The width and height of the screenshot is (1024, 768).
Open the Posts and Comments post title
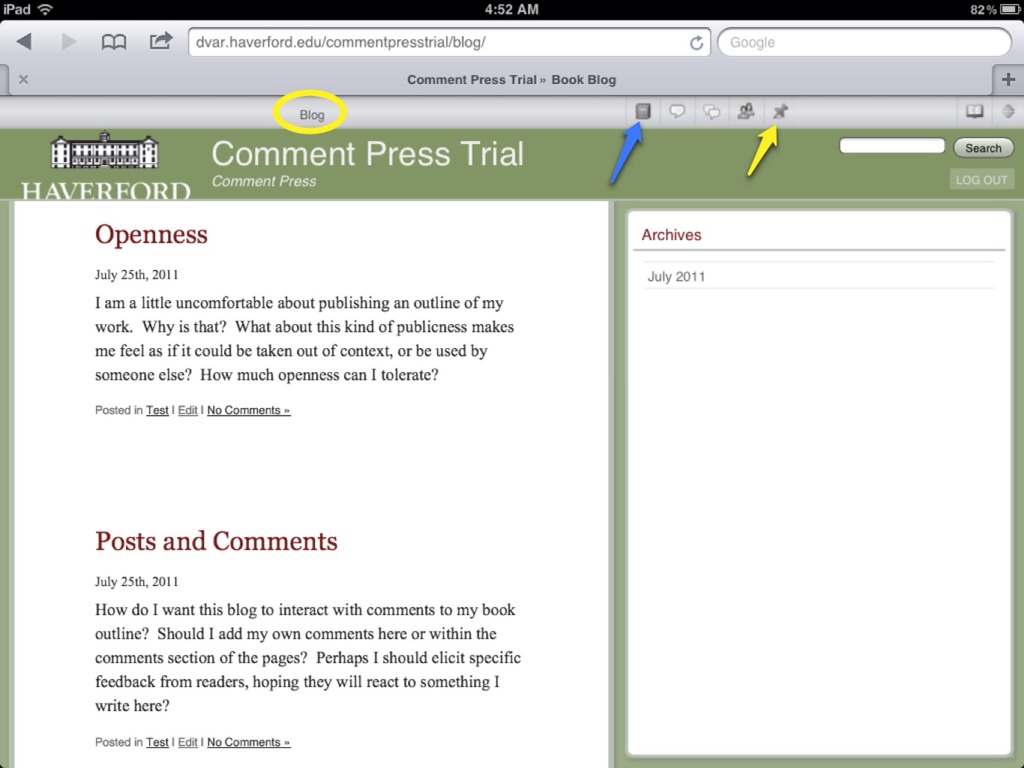pyautogui.click(x=216, y=541)
